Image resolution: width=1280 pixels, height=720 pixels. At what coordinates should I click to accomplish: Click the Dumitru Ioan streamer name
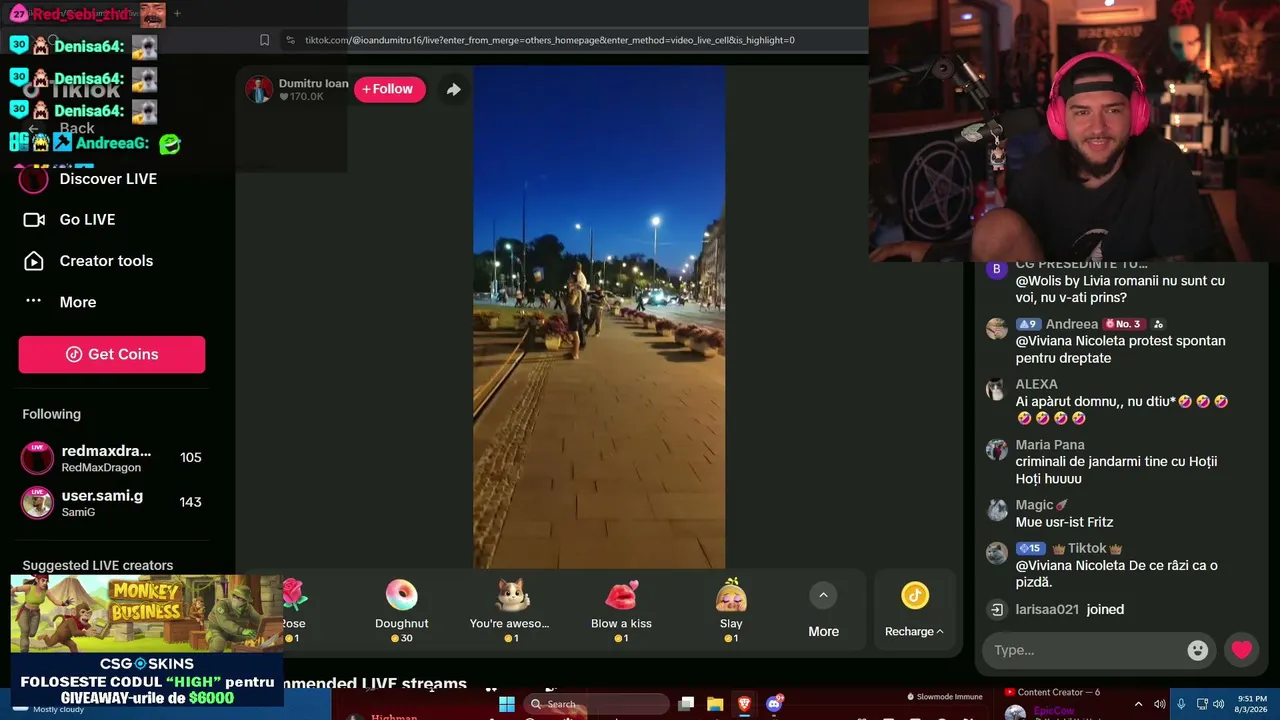click(x=313, y=83)
